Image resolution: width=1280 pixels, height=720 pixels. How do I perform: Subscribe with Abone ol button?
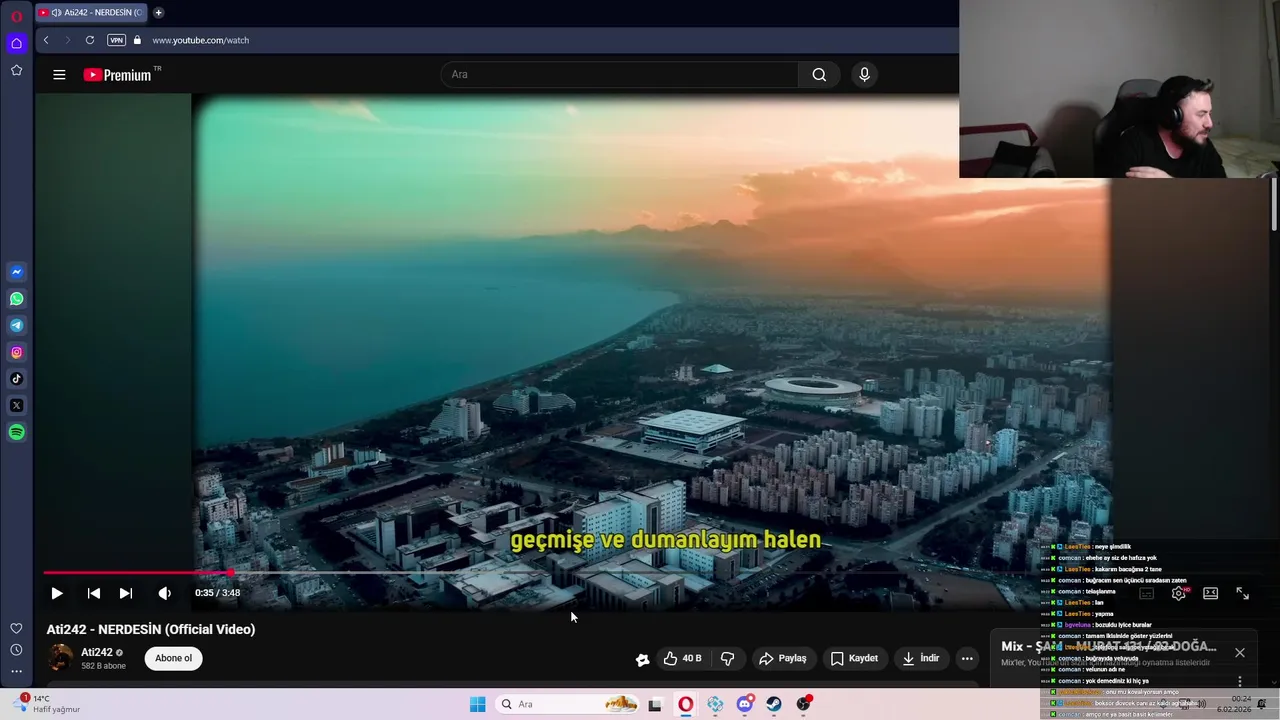173,658
